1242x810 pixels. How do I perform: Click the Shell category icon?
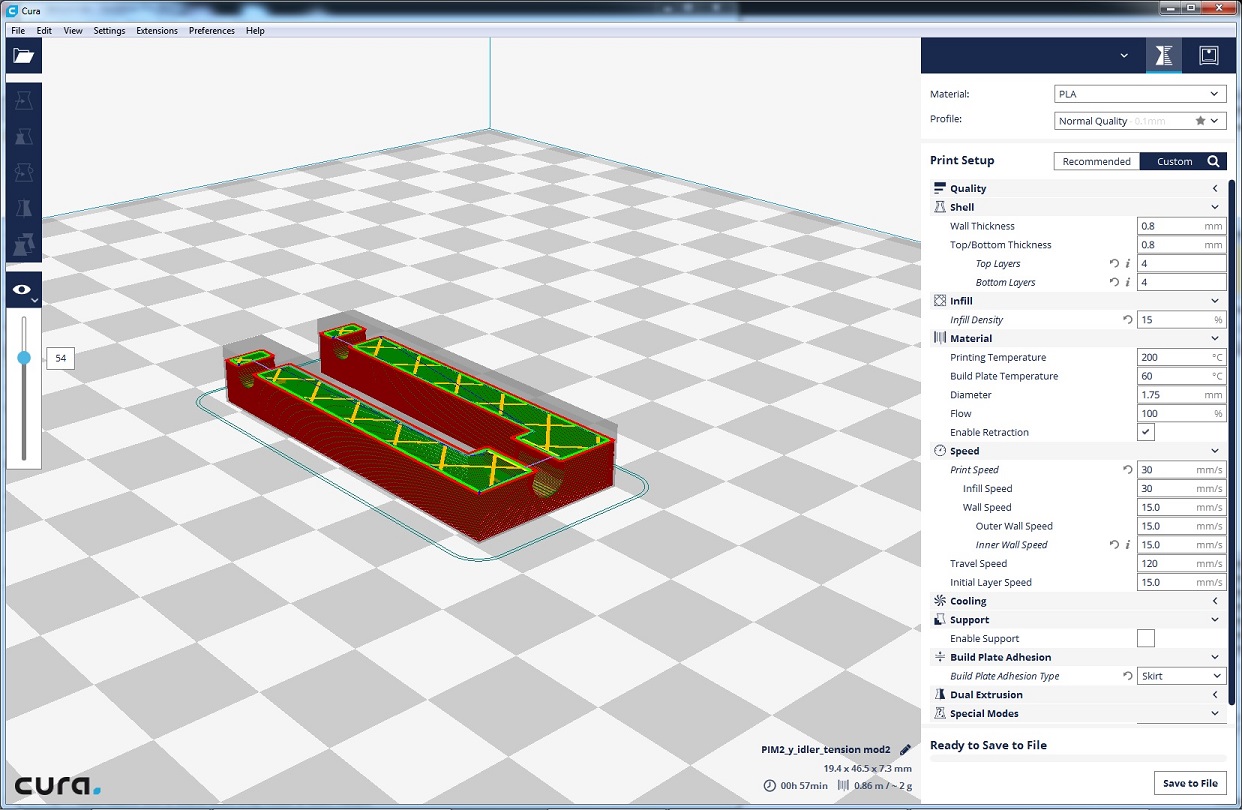939,207
